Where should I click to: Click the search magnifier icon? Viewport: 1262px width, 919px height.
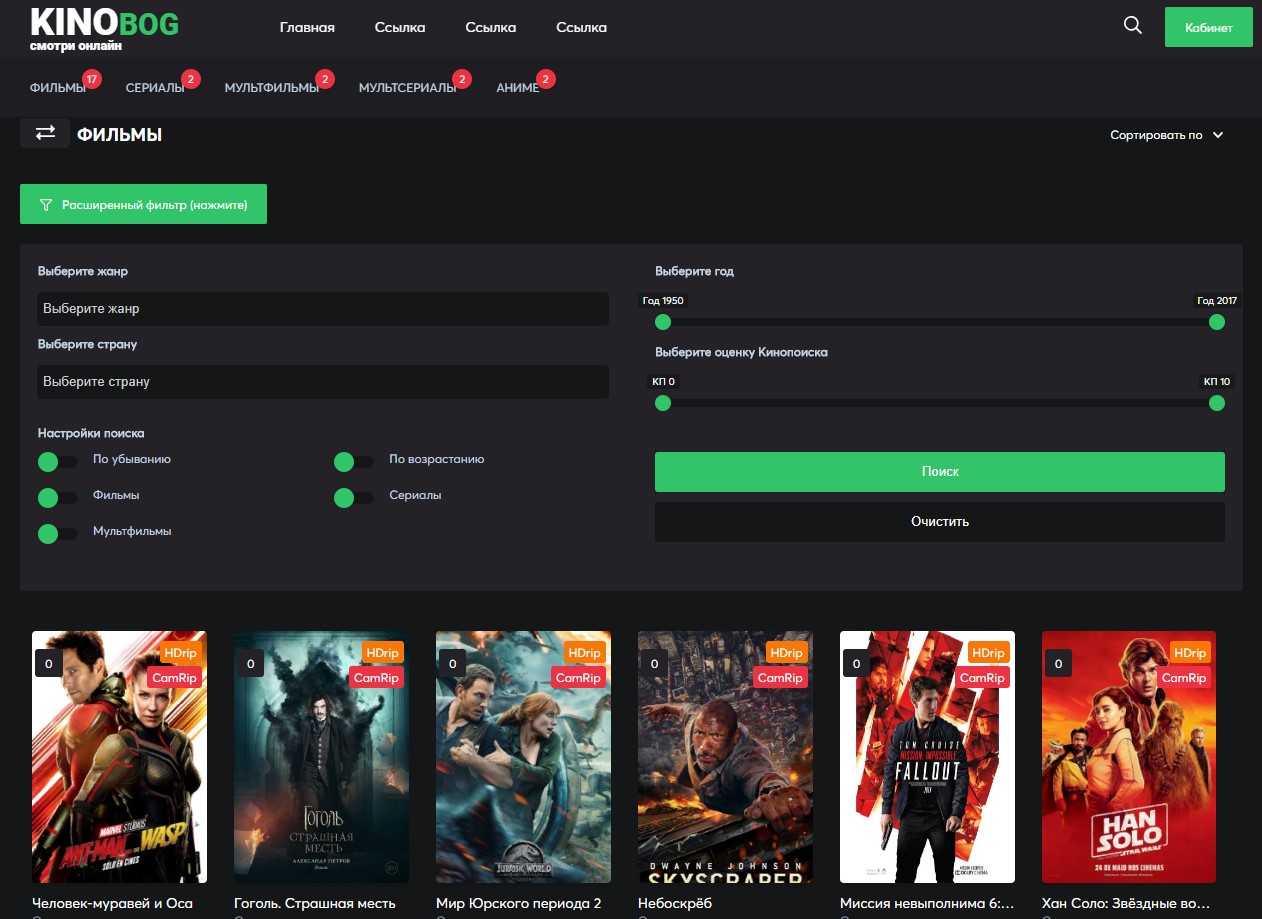pyautogui.click(x=1132, y=26)
